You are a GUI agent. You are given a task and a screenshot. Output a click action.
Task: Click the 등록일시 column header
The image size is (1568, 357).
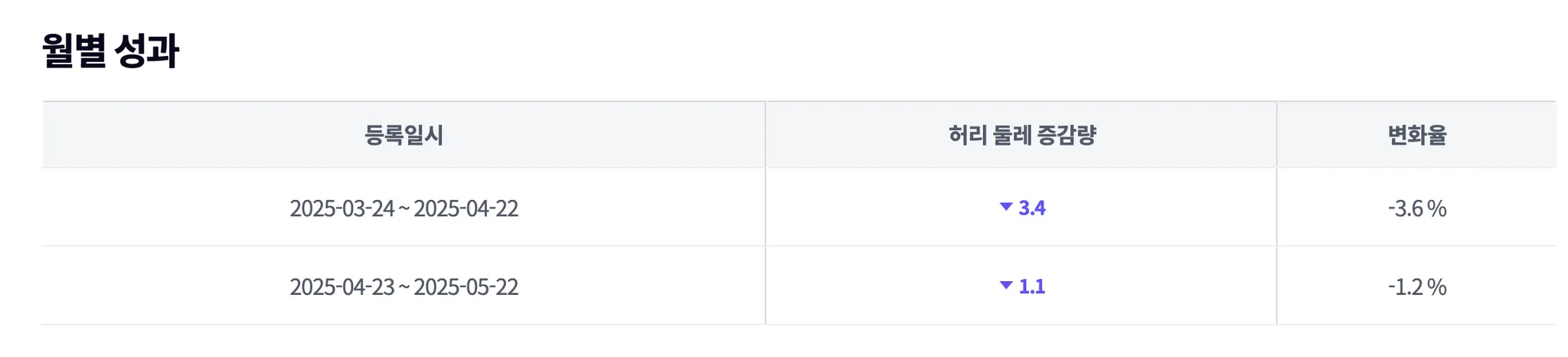pos(403,135)
